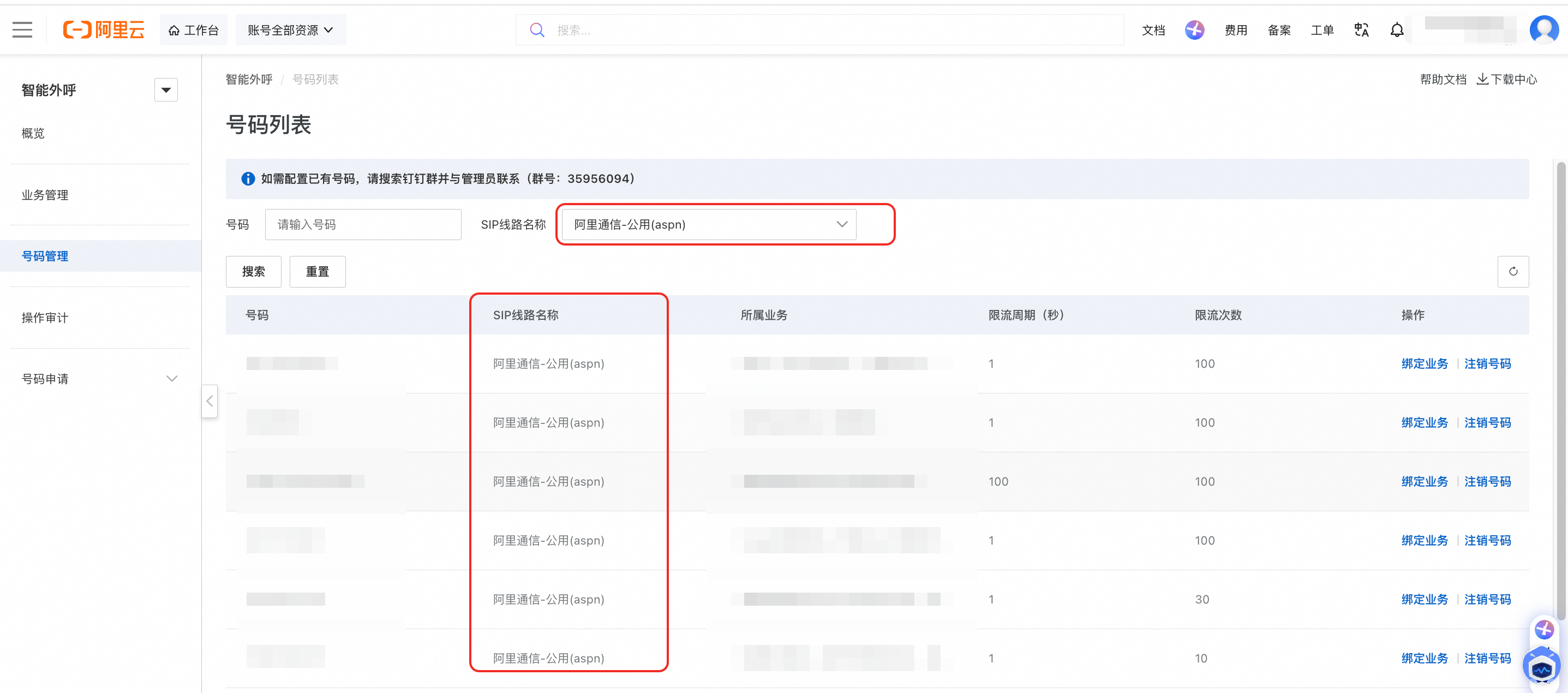Click 绑定业务 in the fourth row
This screenshot has height=693, width=1568.
pos(1425,540)
